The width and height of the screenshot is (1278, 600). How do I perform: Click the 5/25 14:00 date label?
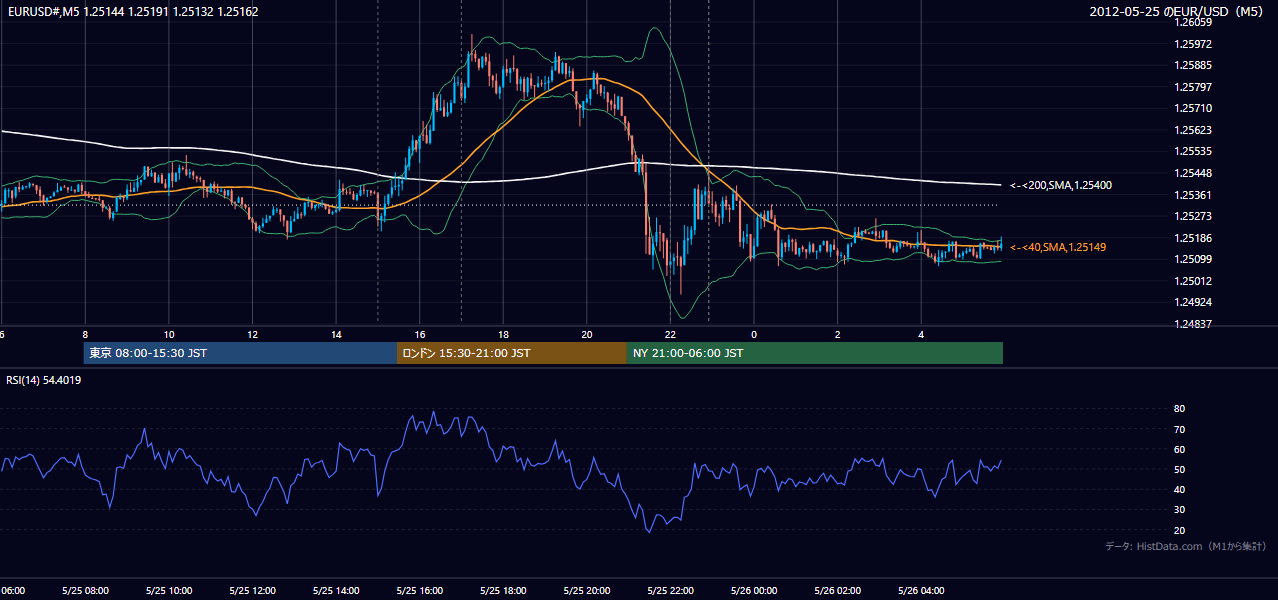(x=336, y=591)
